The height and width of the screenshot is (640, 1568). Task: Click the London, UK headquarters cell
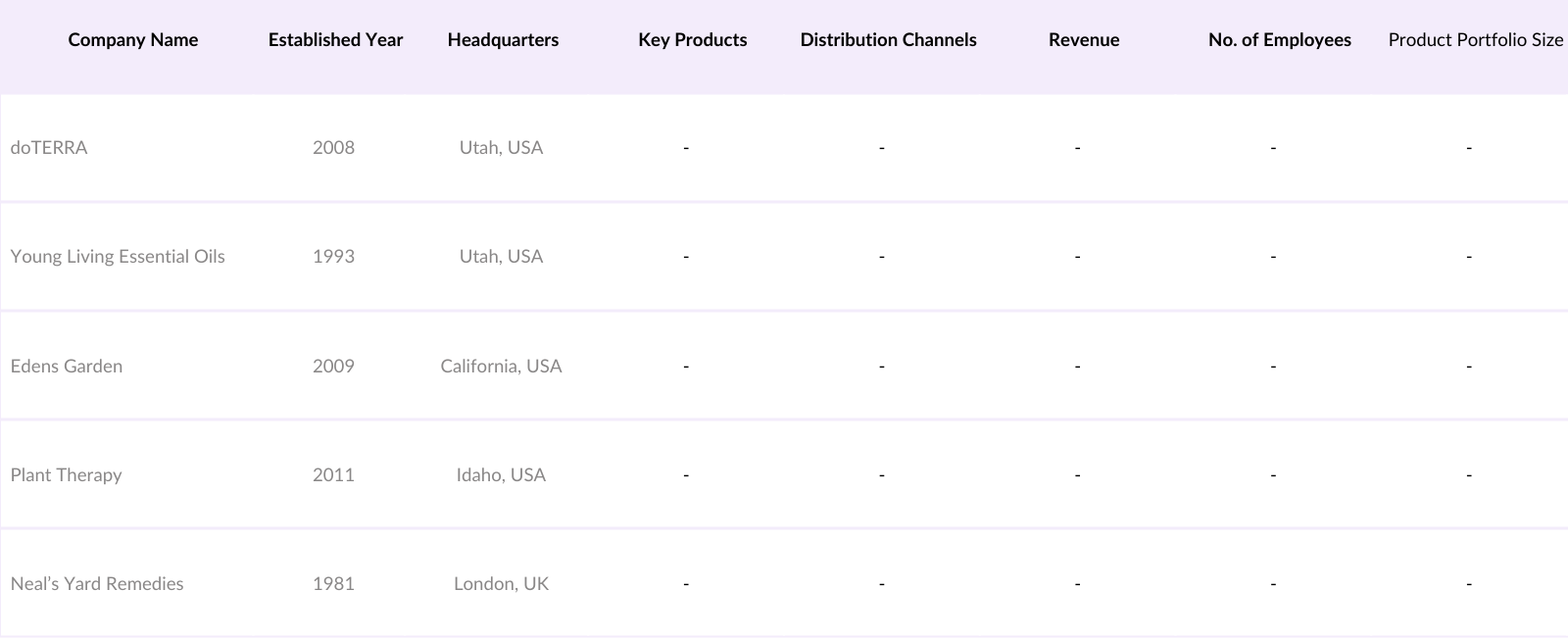coord(501,584)
